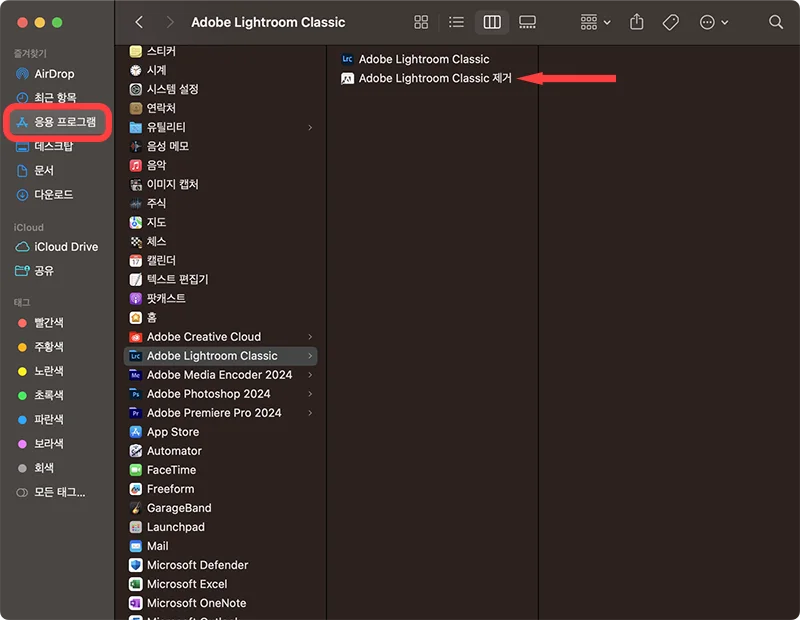Select the 주황색 orange tag

[41, 347]
